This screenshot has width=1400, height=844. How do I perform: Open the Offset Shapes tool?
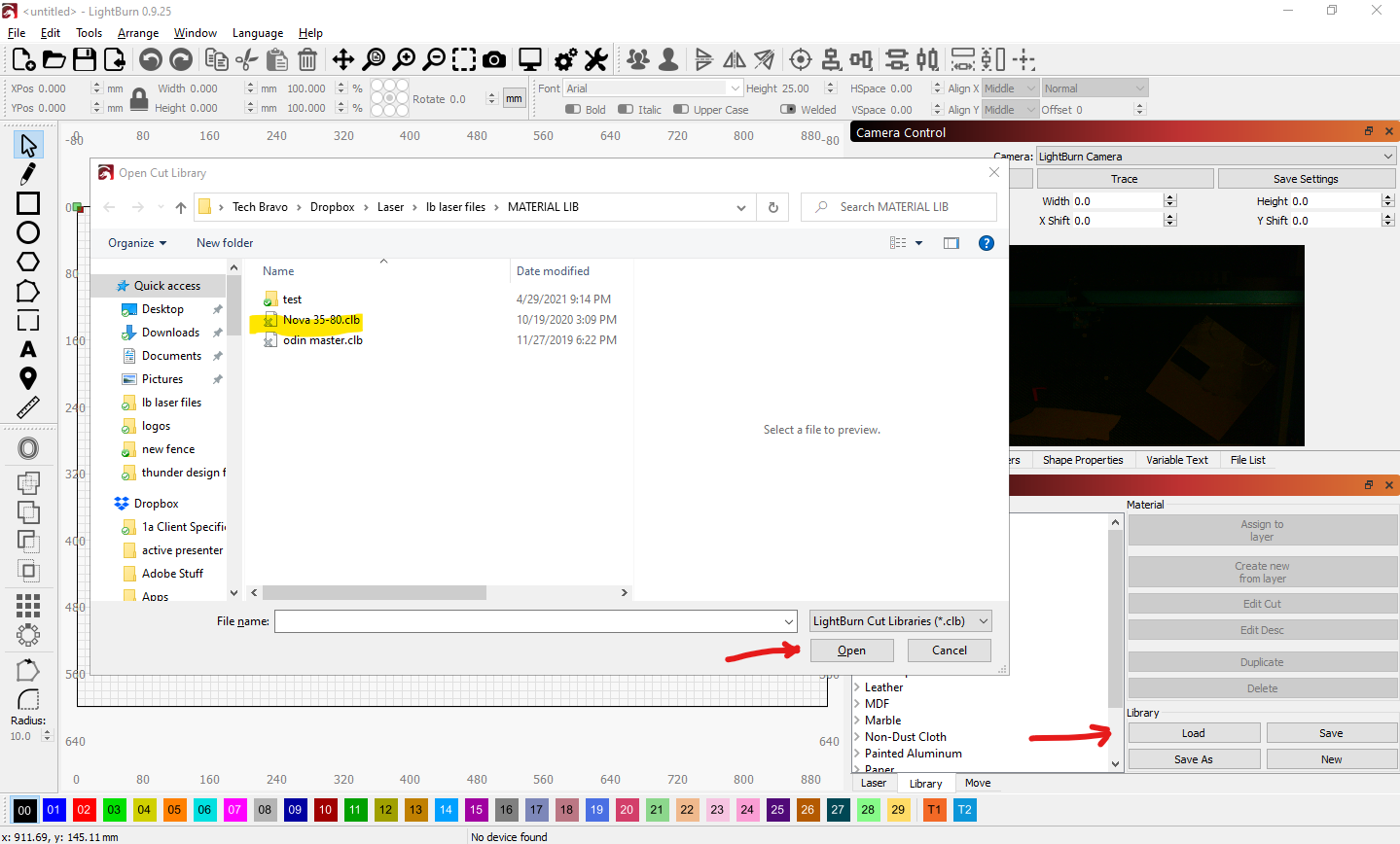pyautogui.click(x=28, y=448)
